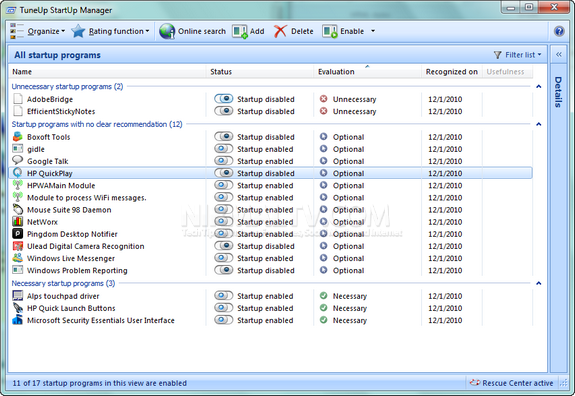Collapse the Necessary startup programs group
The width and height of the screenshot is (575, 396).
coord(539,283)
